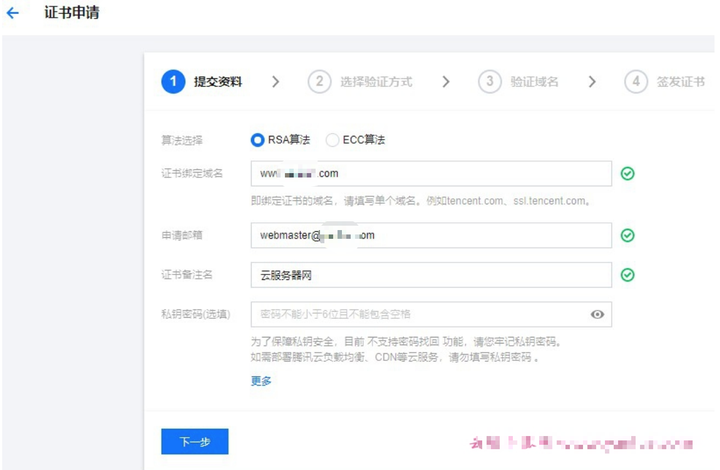Click green checkmark next to 证书备注名 field

click(x=627, y=275)
